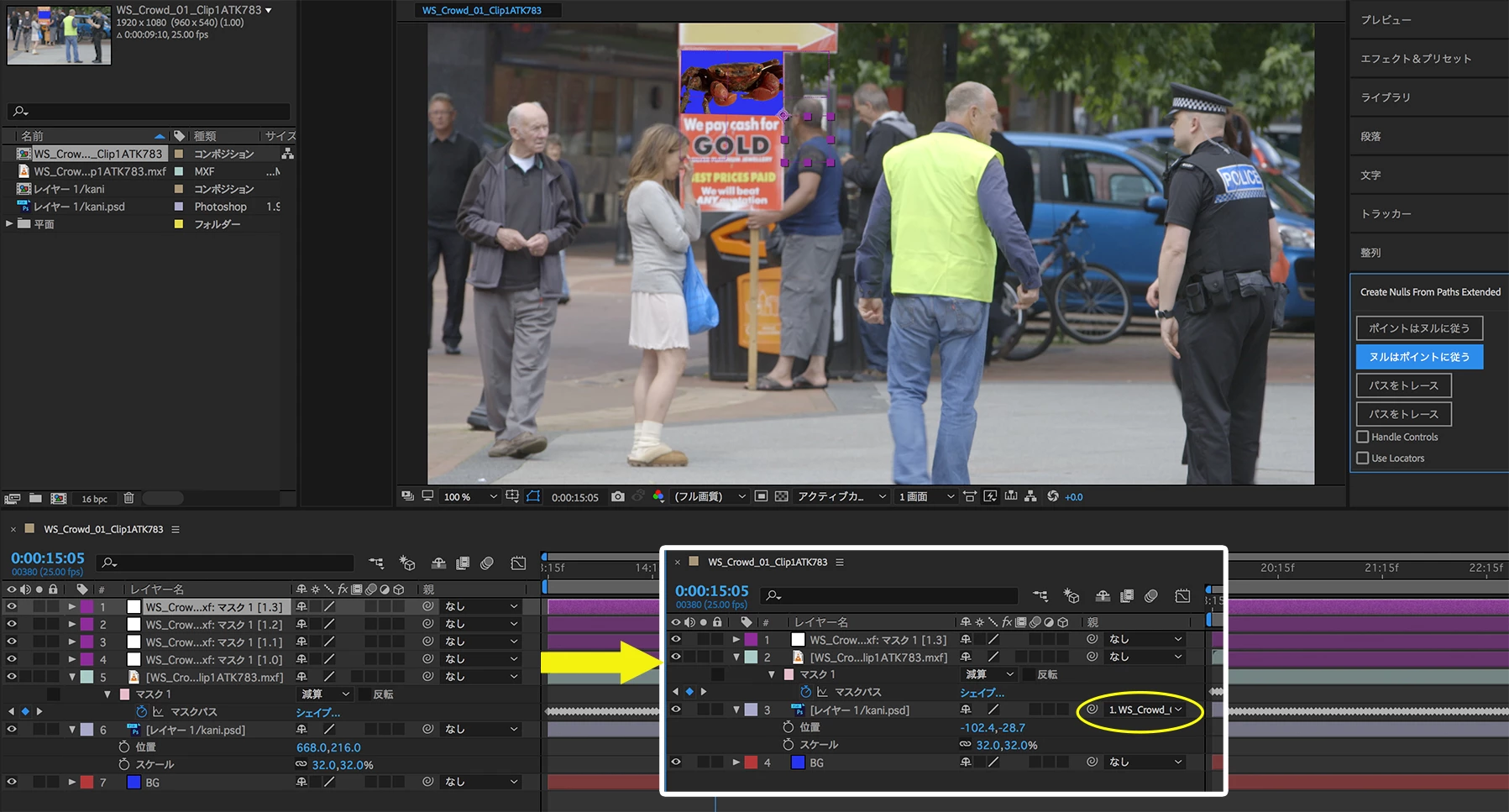Image resolution: width=1509 pixels, height=812 pixels.
Task: Click draft 3D icon in the seven-layer timeline
Action: point(407,563)
